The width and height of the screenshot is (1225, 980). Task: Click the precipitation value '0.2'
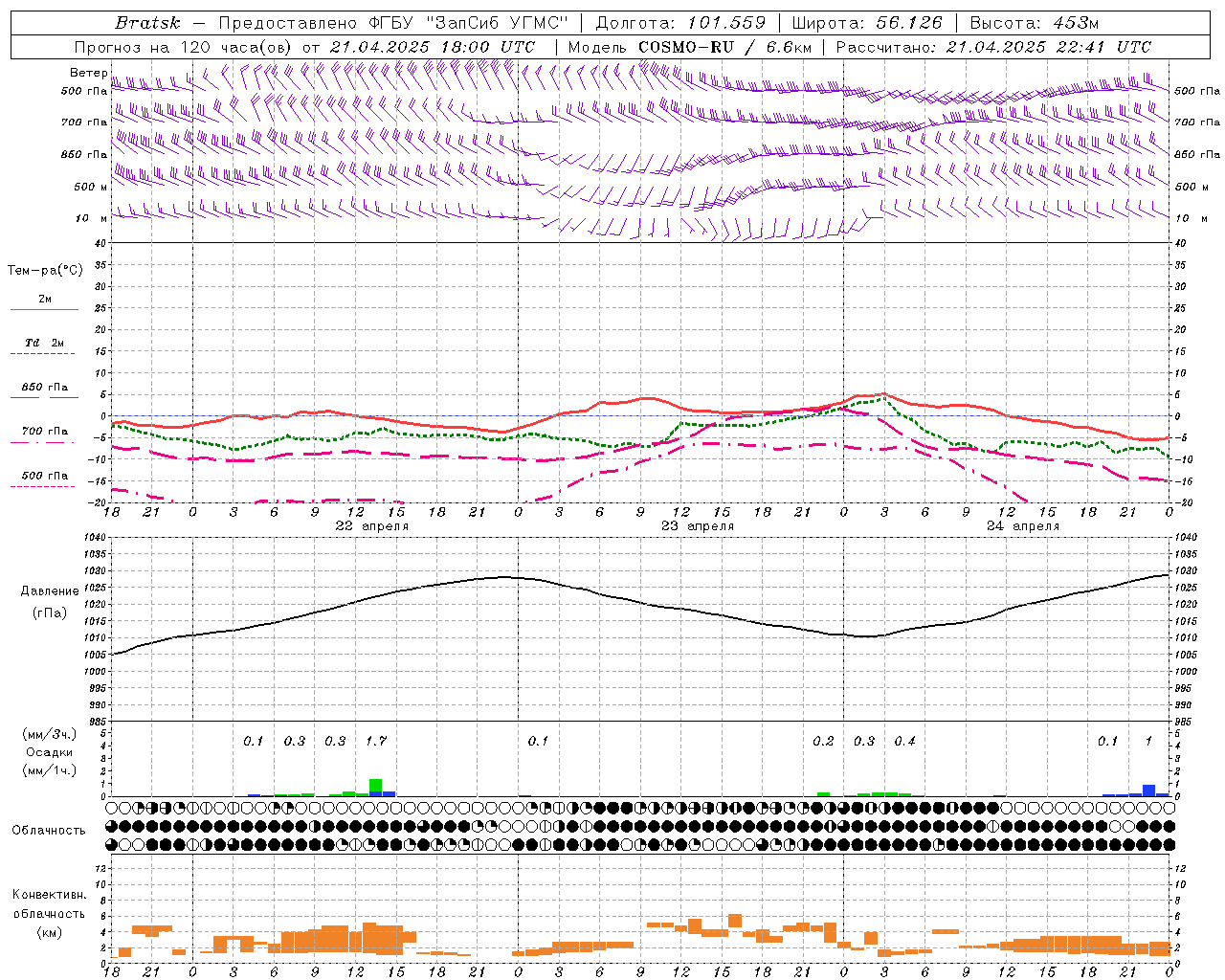tap(823, 741)
